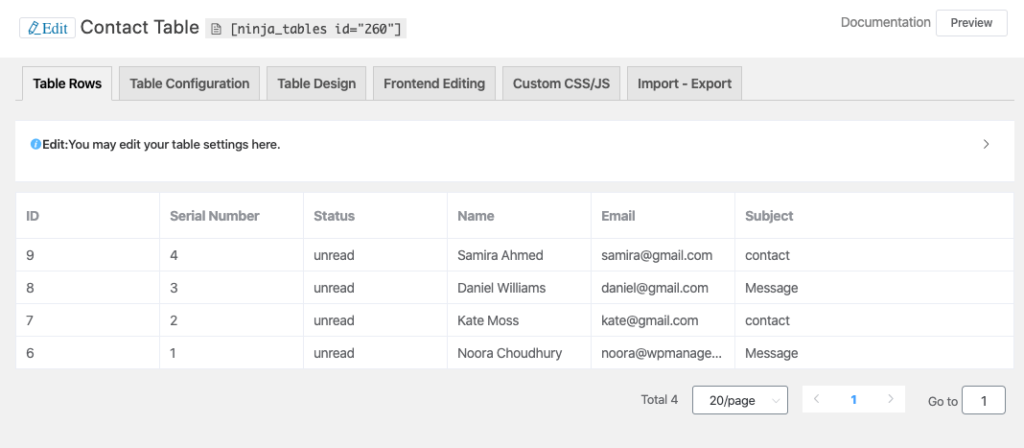Select the Table Rows tab

[x=67, y=84]
